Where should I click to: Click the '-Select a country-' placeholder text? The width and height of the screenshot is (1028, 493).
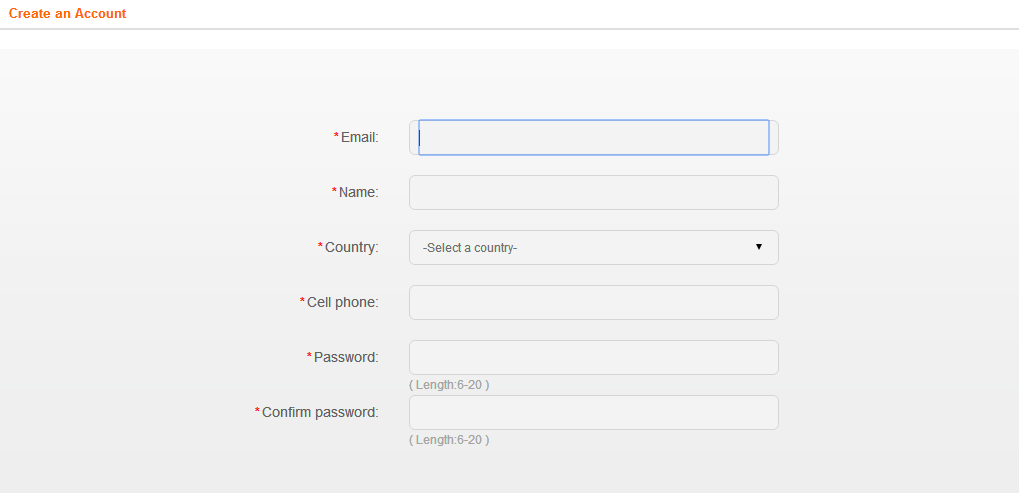pos(470,248)
